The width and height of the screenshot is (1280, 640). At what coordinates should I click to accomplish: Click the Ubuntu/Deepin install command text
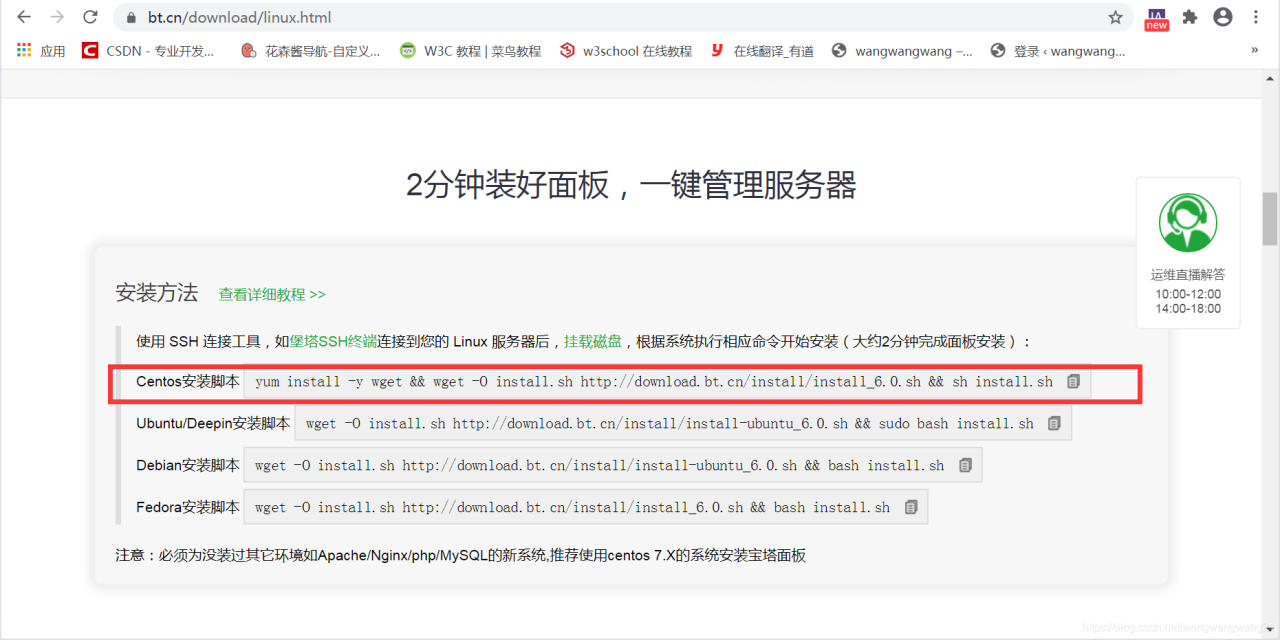(x=670, y=424)
